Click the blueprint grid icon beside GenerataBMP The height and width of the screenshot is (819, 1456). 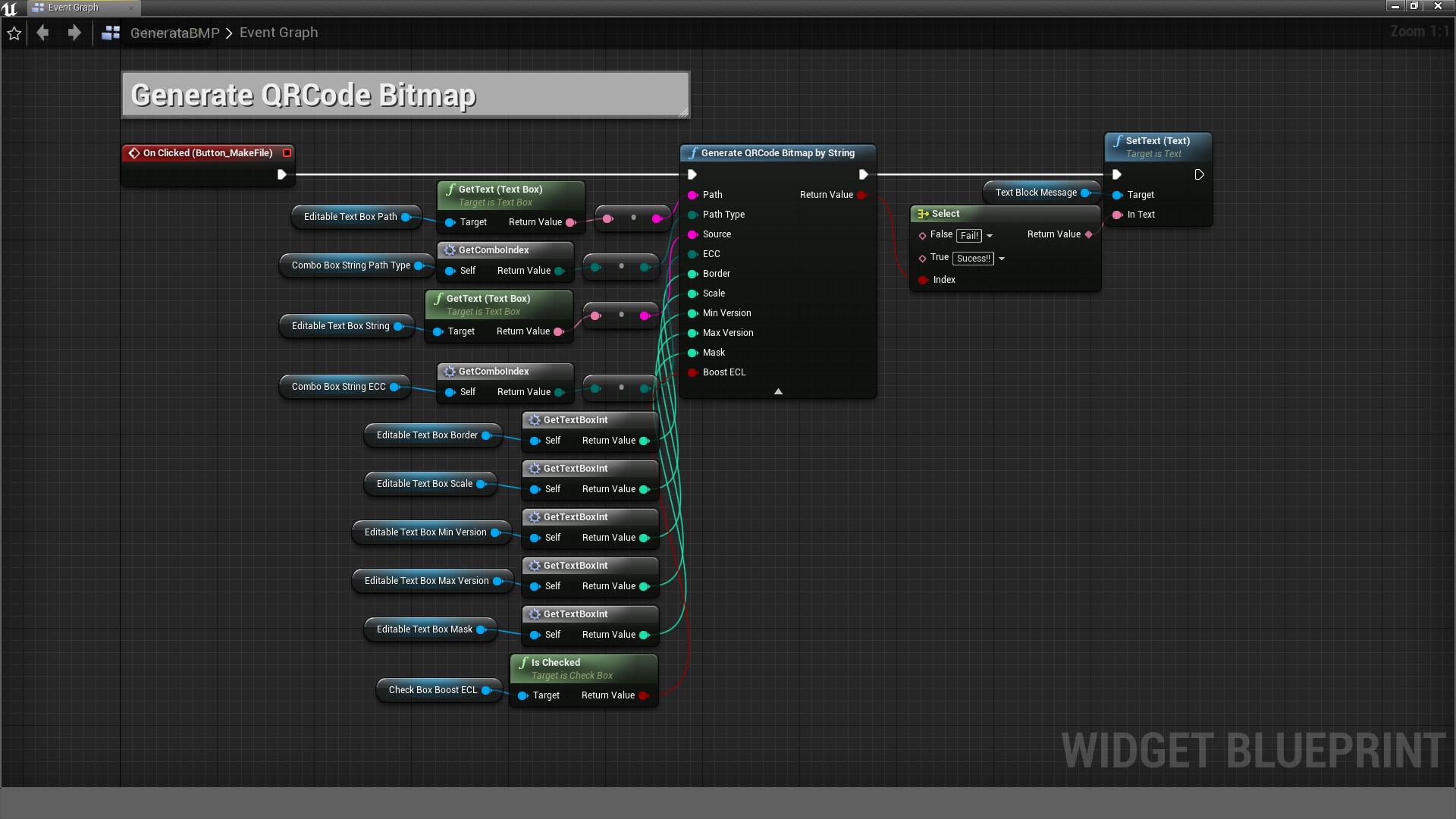[111, 33]
